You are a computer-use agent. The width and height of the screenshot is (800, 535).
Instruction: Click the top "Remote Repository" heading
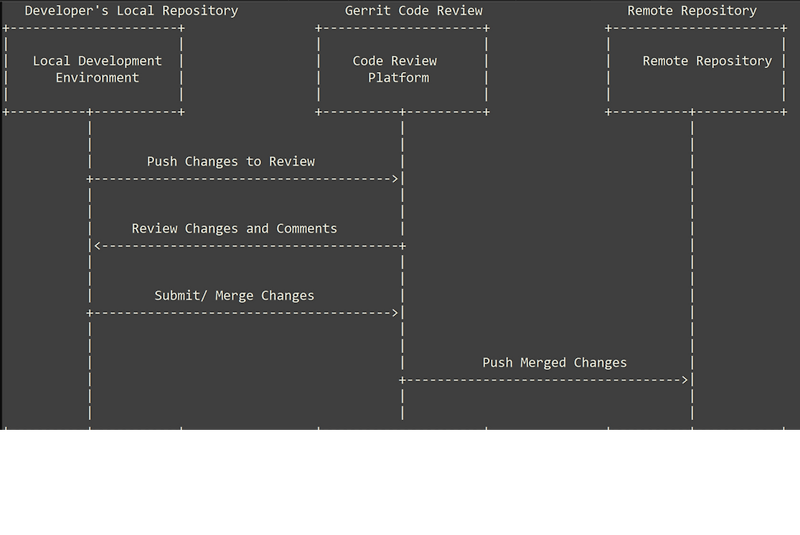pos(692,11)
